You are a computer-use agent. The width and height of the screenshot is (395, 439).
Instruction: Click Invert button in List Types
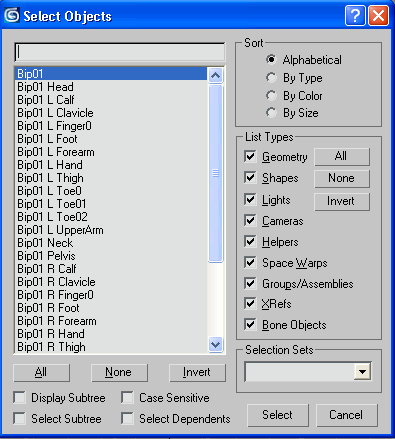point(342,201)
